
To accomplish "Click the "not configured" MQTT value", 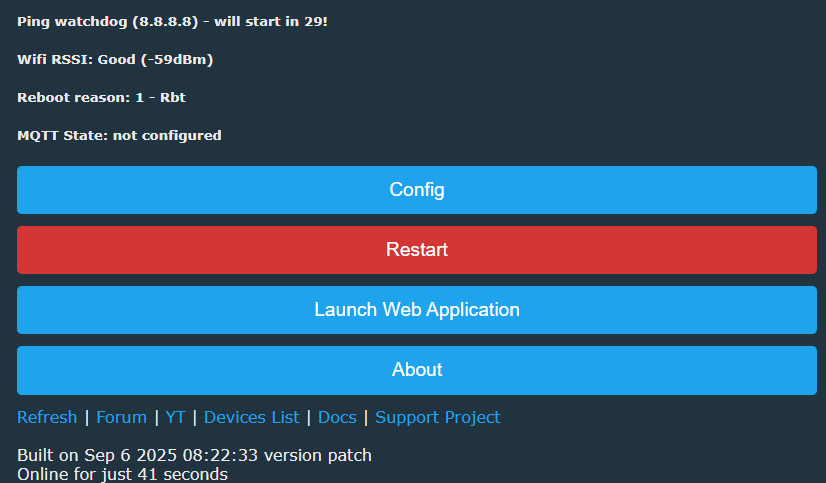I will pyautogui.click(x=167, y=135).
